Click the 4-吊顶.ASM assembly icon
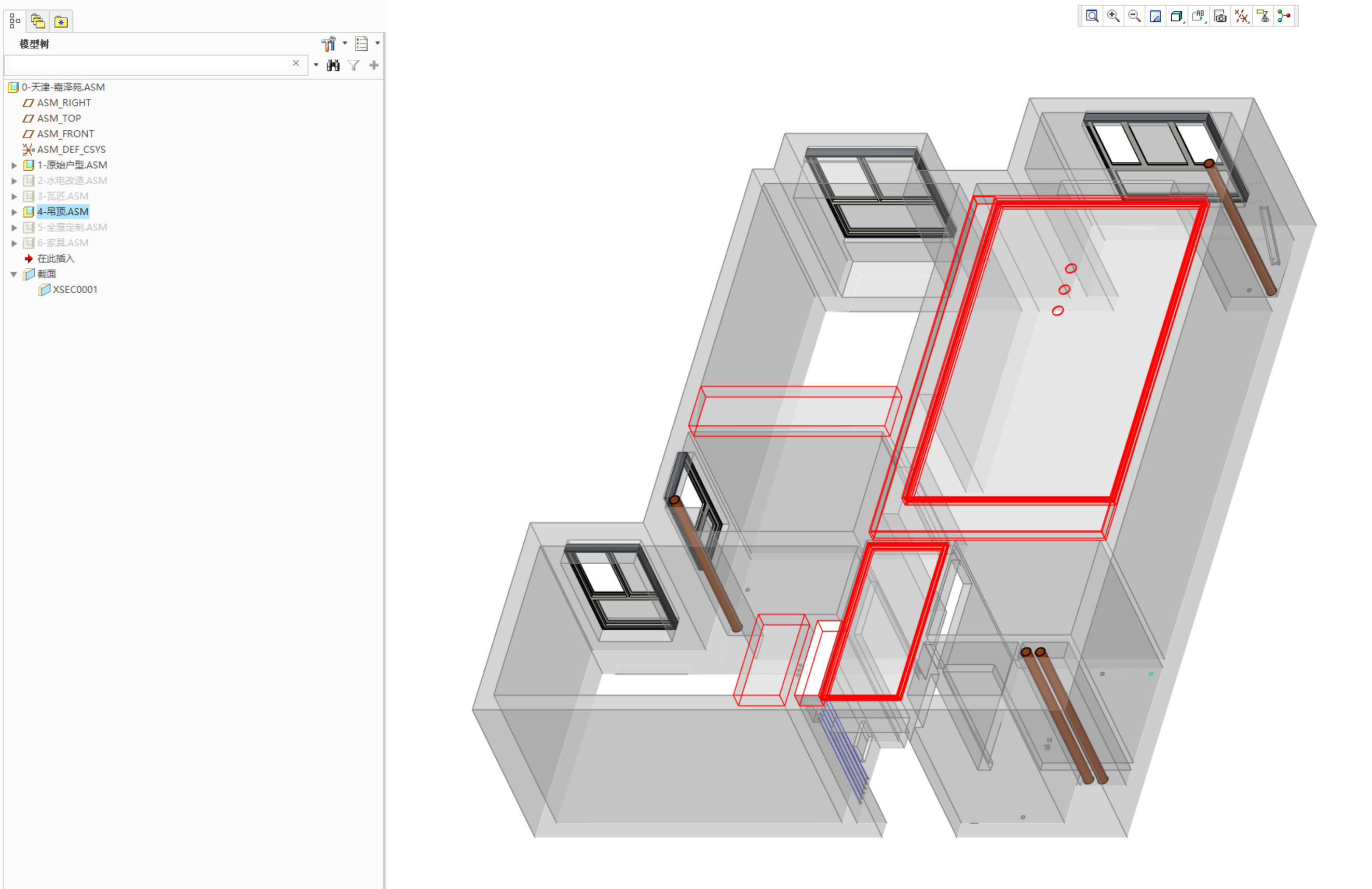This screenshot has width=1372, height=889. tap(29, 211)
